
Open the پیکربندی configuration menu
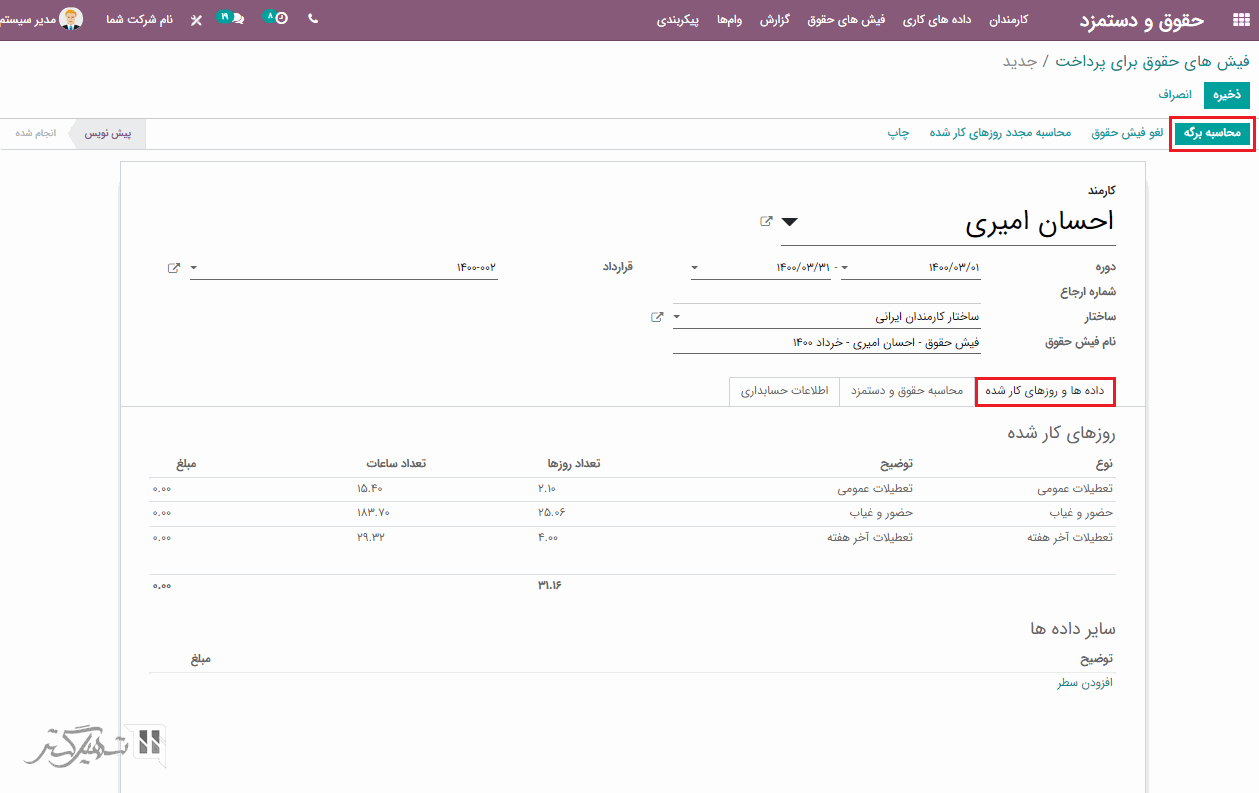click(677, 20)
